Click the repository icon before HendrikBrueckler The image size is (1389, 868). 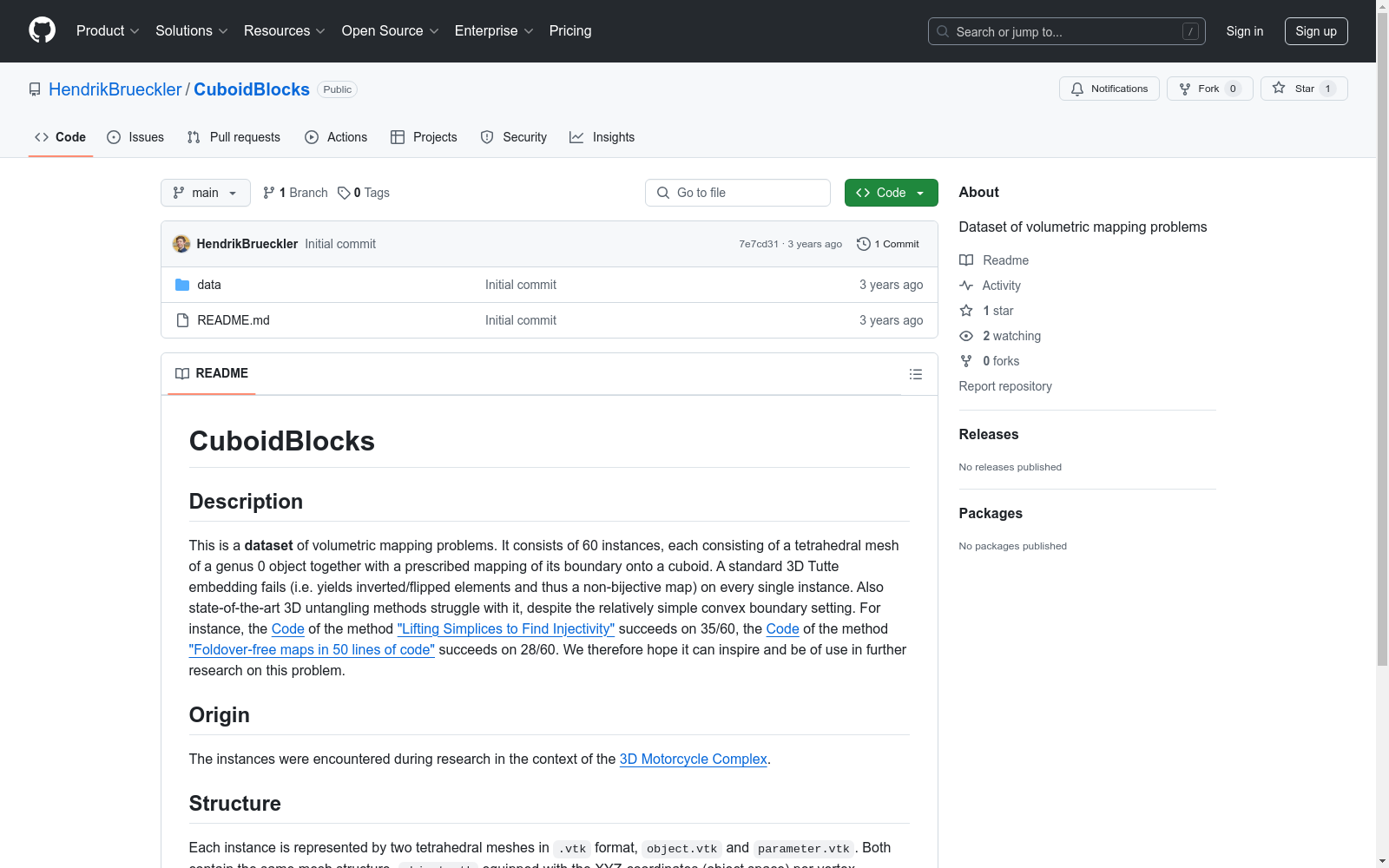click(35, 89)
